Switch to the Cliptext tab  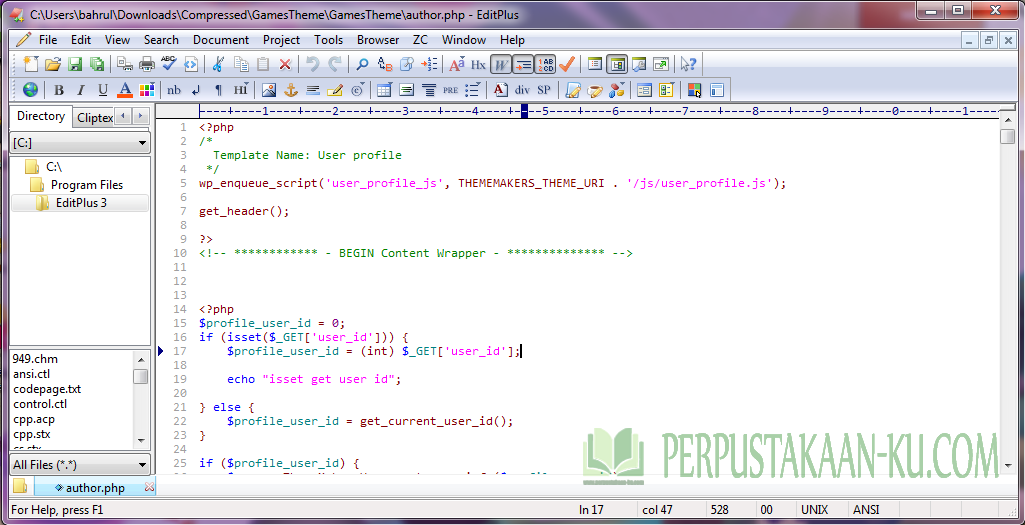95,118
